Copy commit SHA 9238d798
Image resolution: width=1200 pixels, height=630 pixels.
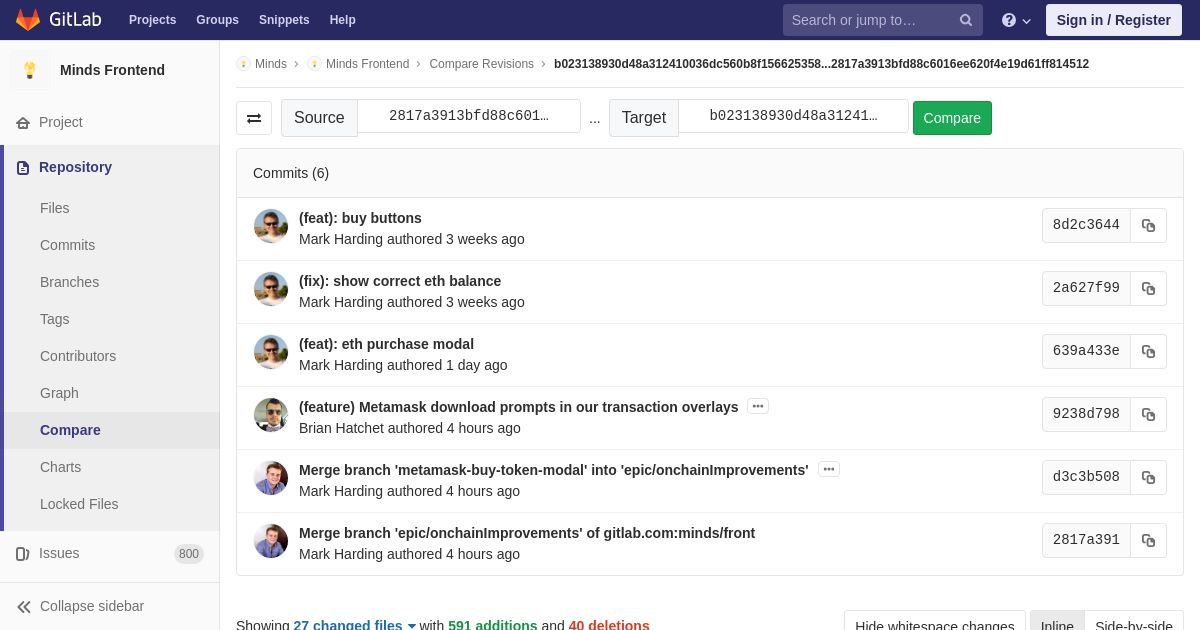tap(1148, 414)
